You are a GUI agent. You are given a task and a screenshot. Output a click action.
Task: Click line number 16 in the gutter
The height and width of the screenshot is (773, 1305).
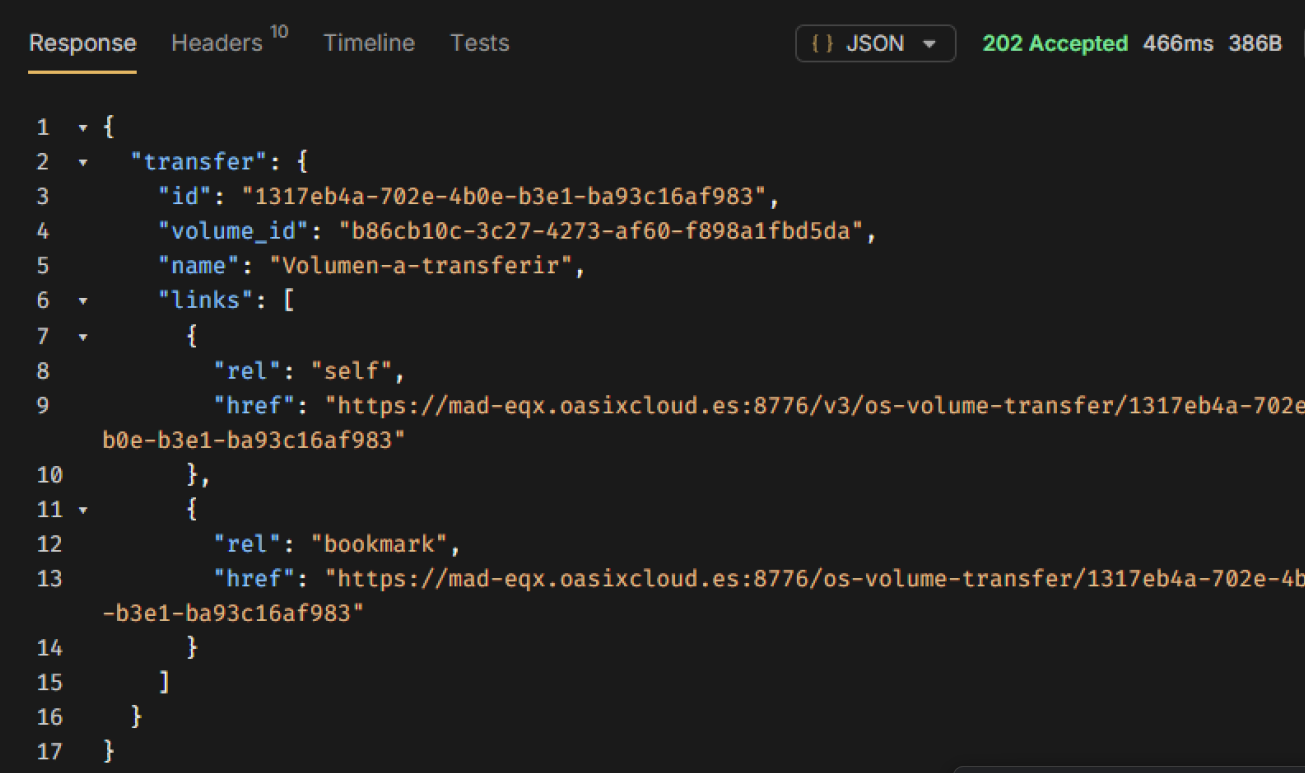49,717
